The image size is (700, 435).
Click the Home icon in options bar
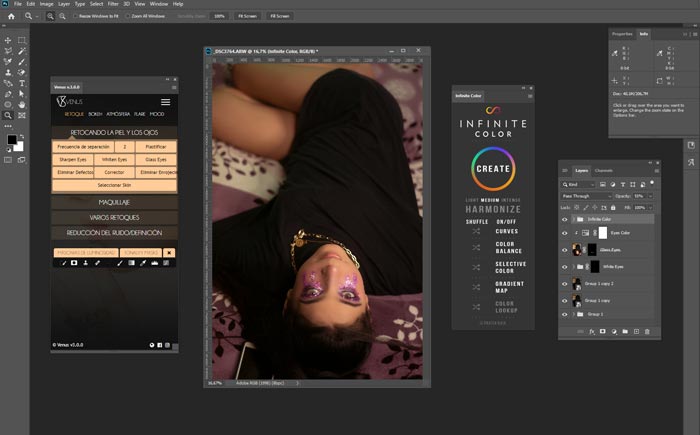[x=11, y=16]
